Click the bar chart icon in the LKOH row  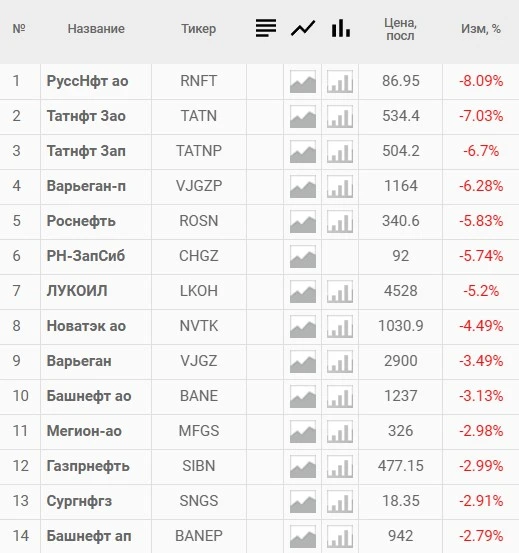tap(340, 292)
